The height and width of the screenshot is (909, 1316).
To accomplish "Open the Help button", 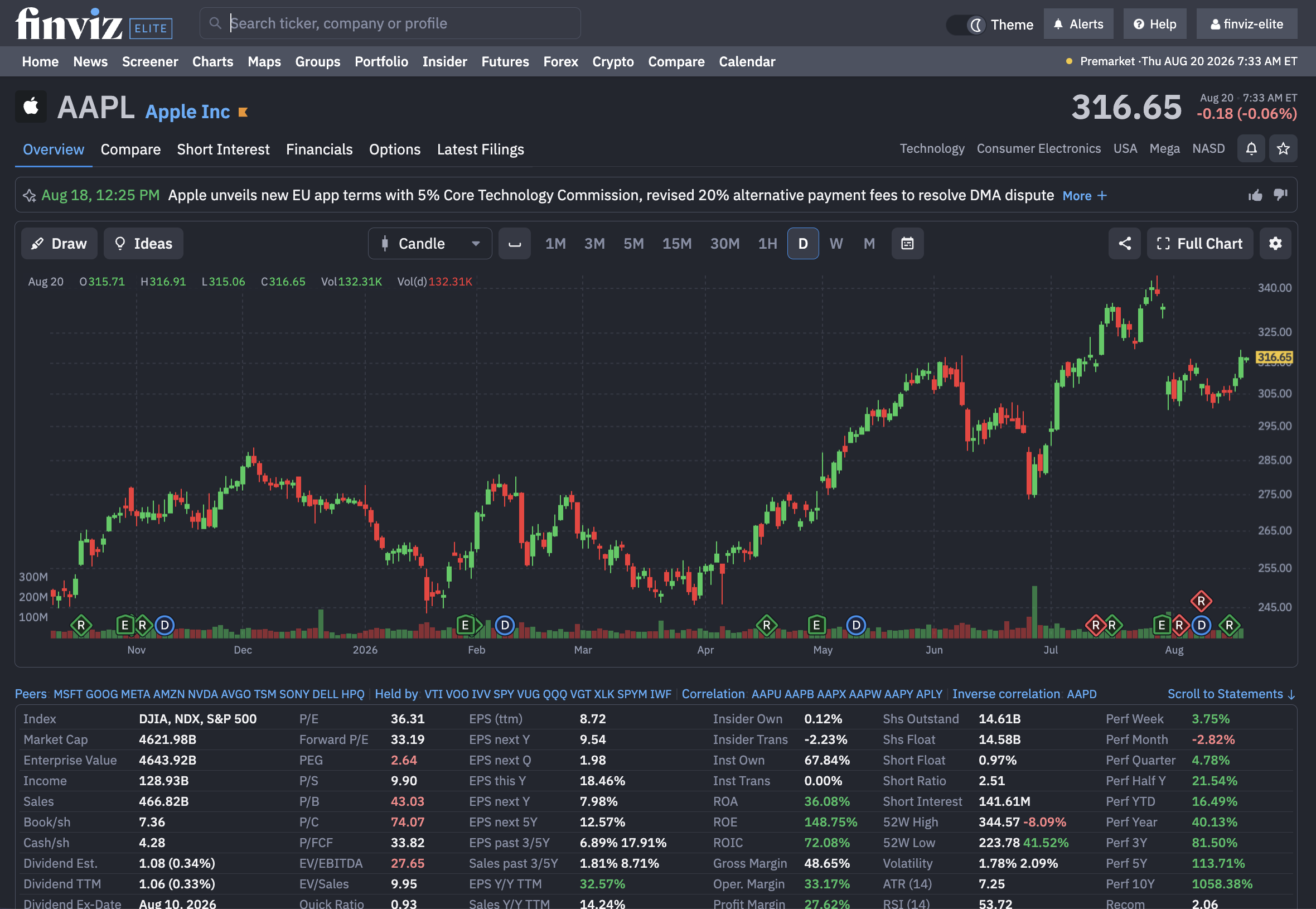I will pyautogui.click(x=1154, y=24).
